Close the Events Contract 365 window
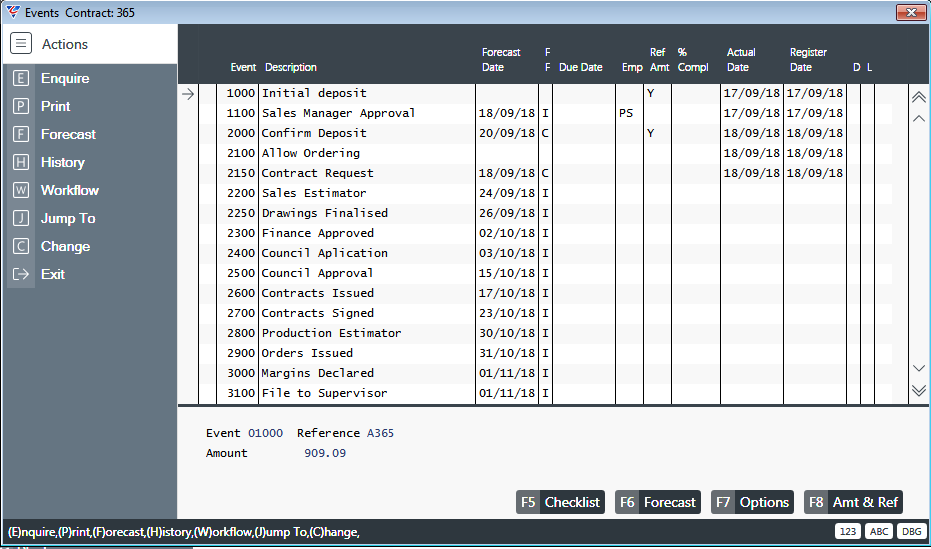This screenshot has height=549, width=931. 911,12
